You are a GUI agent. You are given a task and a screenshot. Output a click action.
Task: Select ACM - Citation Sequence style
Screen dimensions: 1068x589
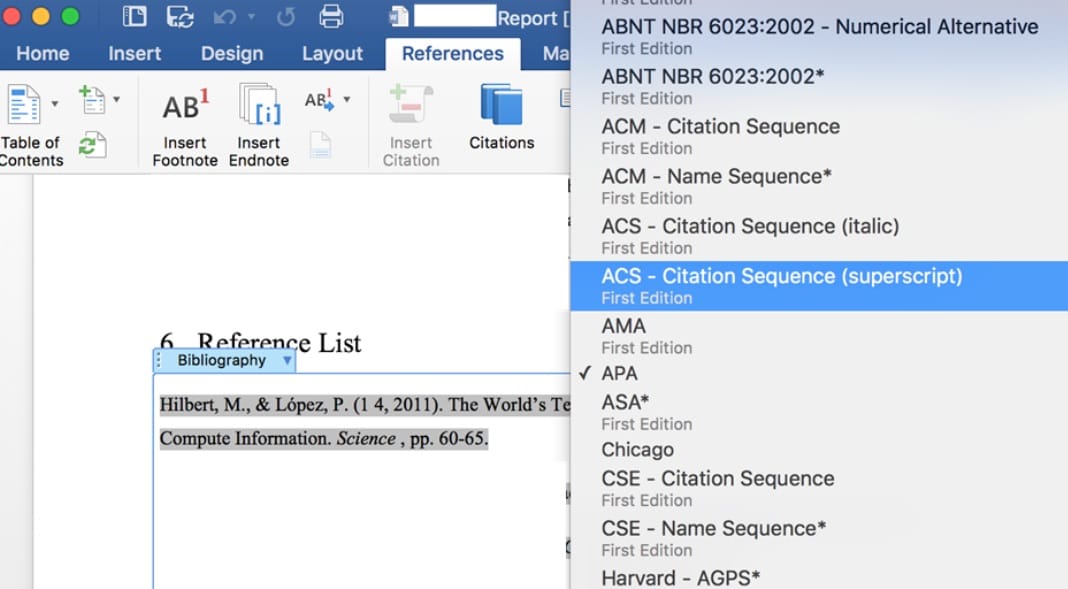click(x=819, y=136)
